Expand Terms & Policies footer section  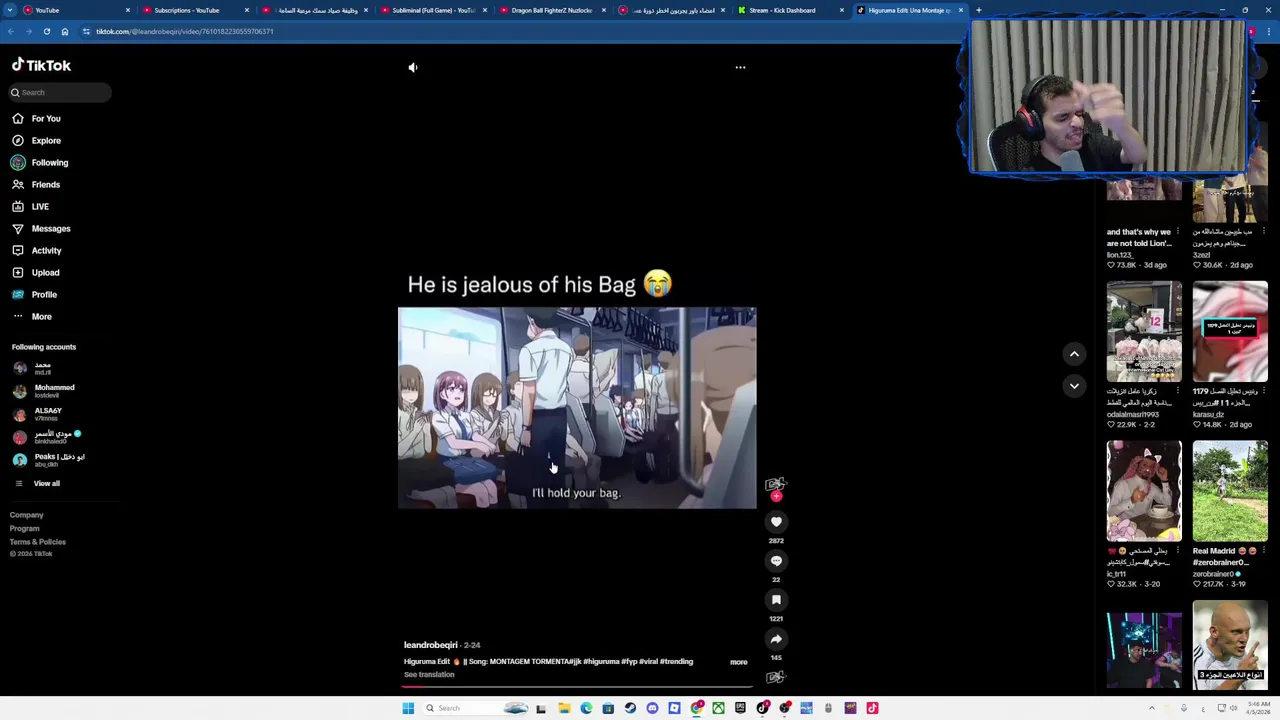point(38,542)
